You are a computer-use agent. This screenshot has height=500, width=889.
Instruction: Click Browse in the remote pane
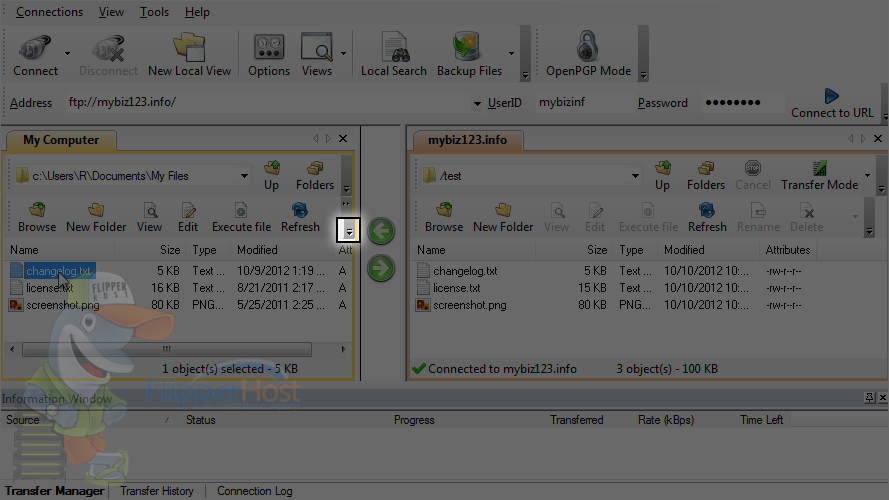point(444,218)
